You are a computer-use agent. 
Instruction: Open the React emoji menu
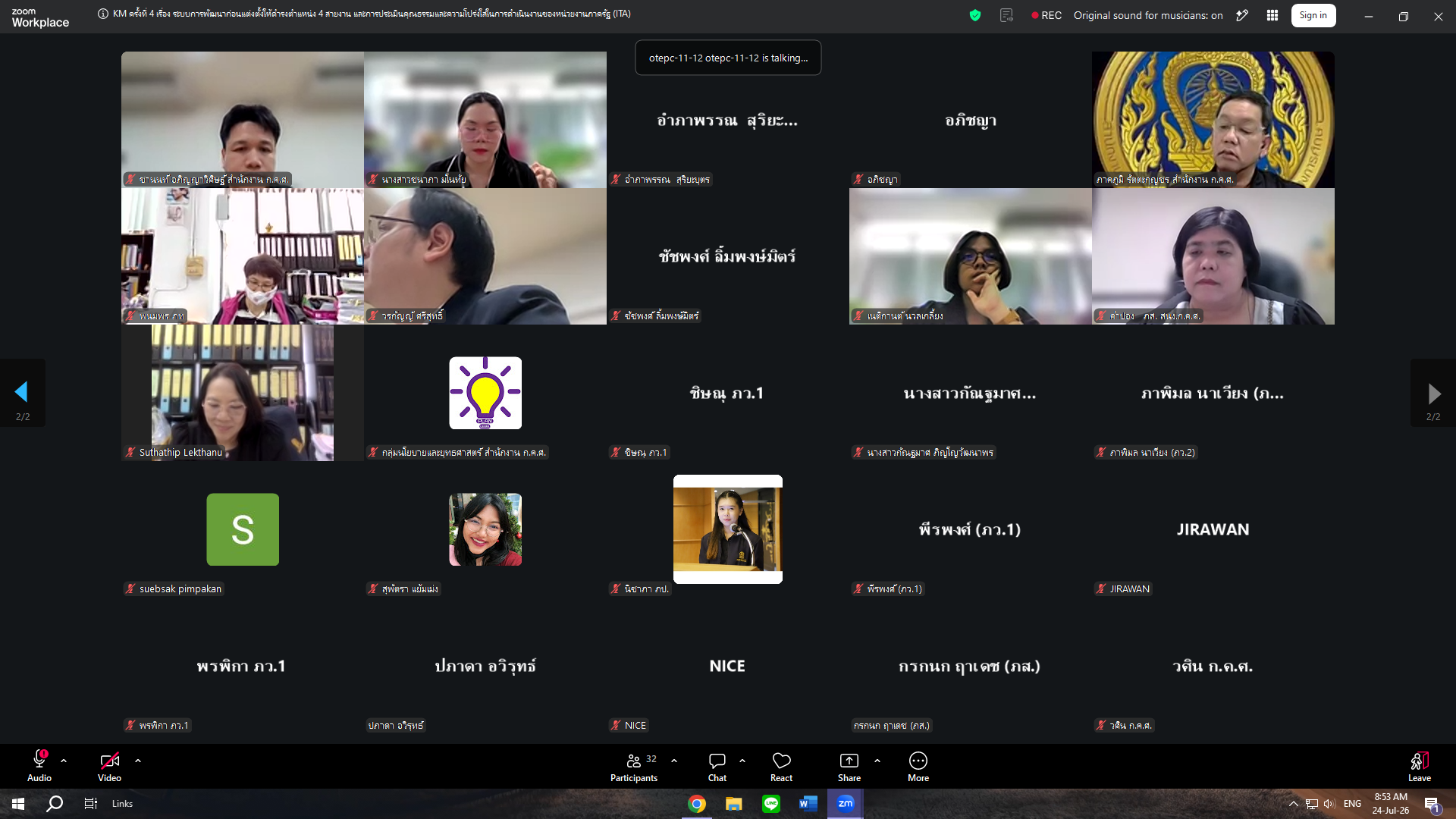pos(781,766)
